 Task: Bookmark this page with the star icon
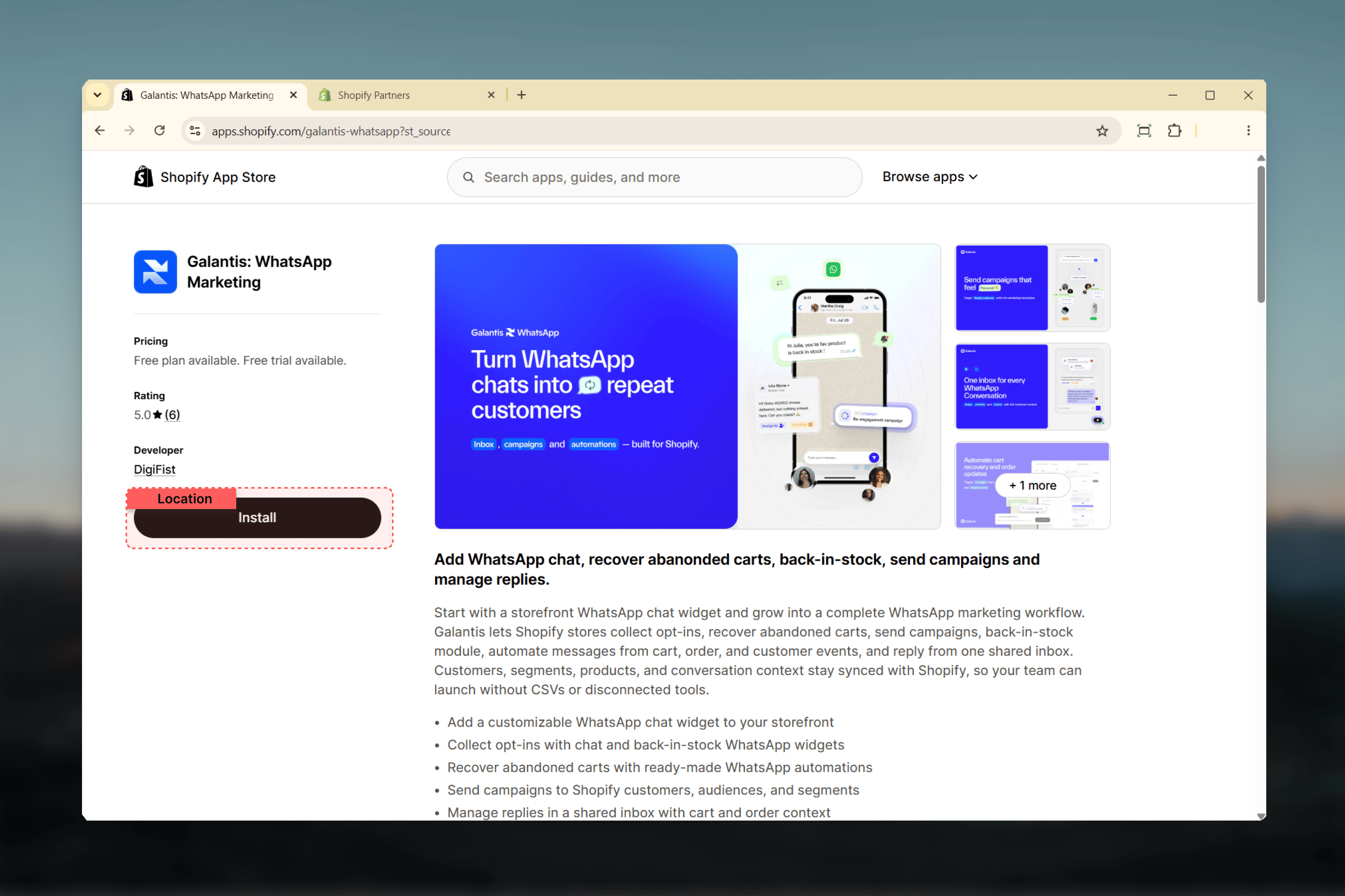point(1102,131)
